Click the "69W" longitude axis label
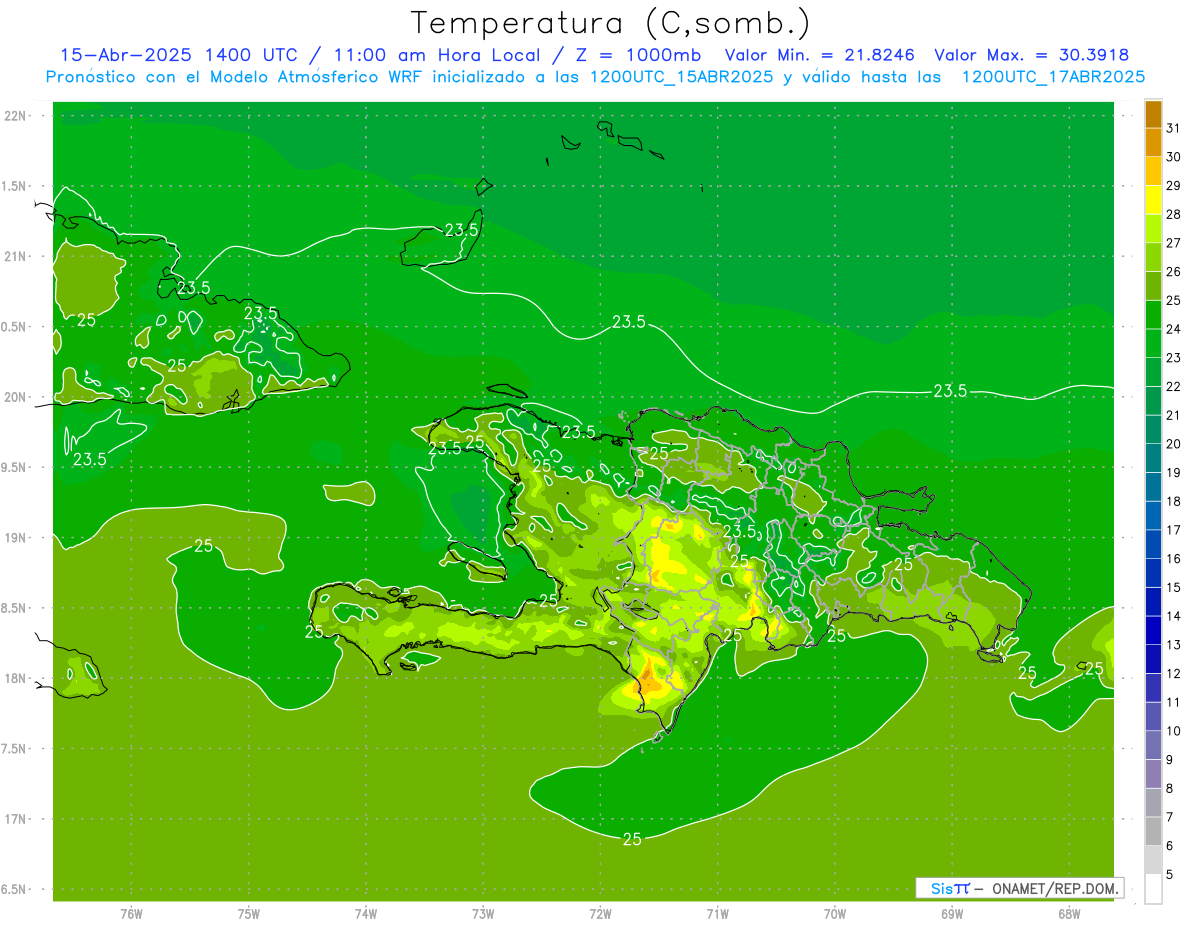1200x927 pixels. [951, 913]
